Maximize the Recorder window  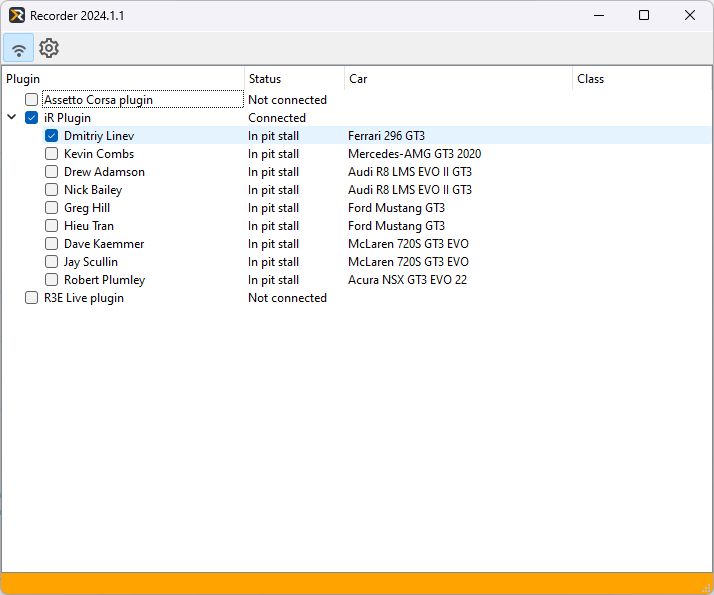[643, 15]
